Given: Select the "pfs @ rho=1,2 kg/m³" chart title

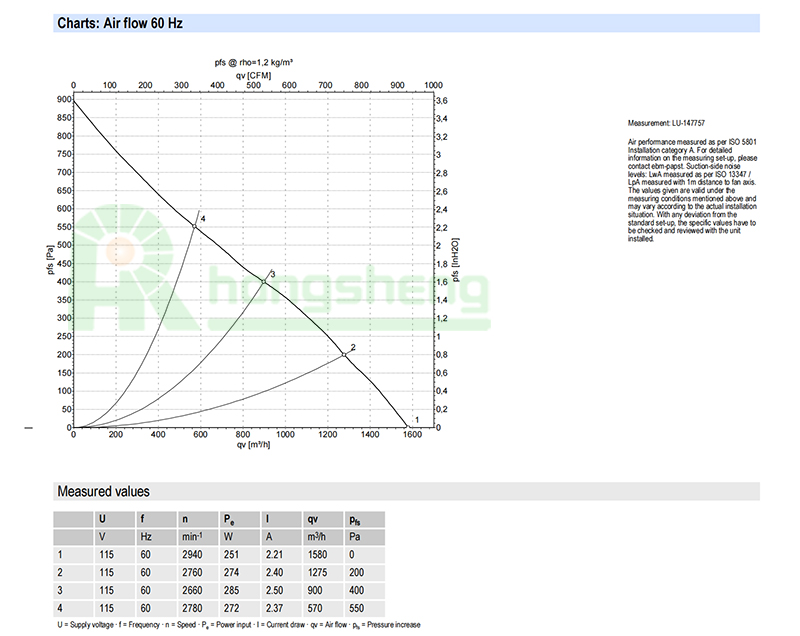Looking at the screenshot, I should pyautogui.click(x=254, y=63).
